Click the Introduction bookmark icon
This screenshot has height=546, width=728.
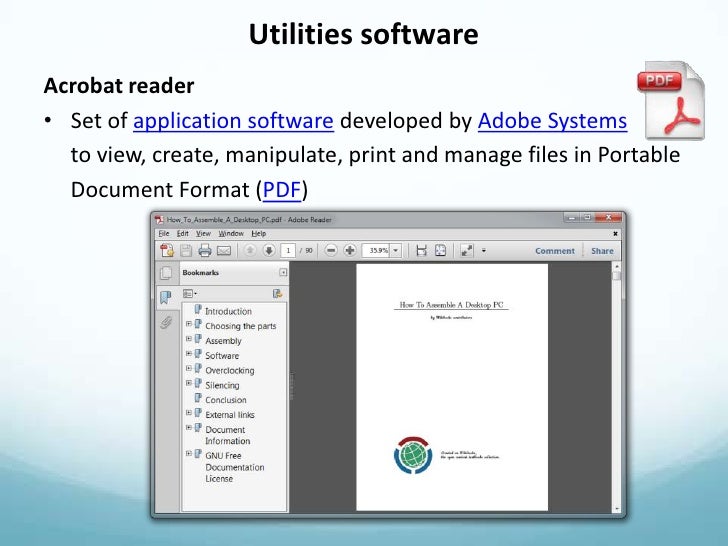click(198, 310)
